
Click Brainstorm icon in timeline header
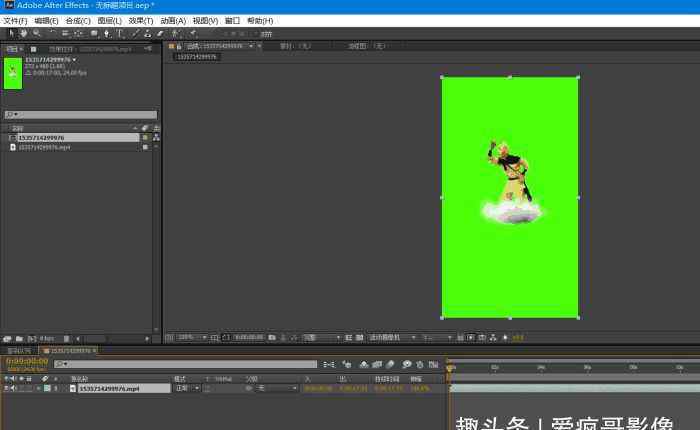(x=406, y=365)
